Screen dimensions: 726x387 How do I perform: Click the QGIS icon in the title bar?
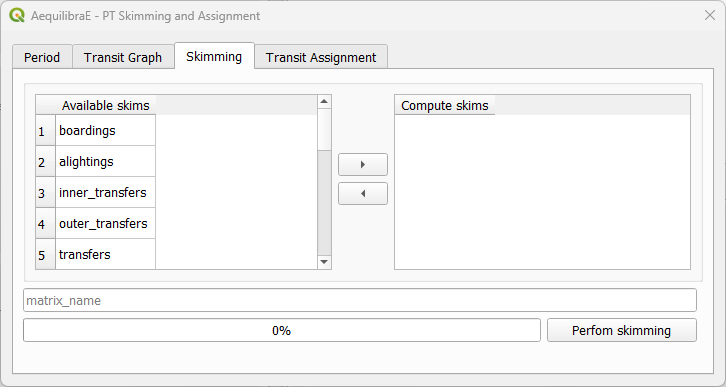pyautogui.click(x=17, y=15)
